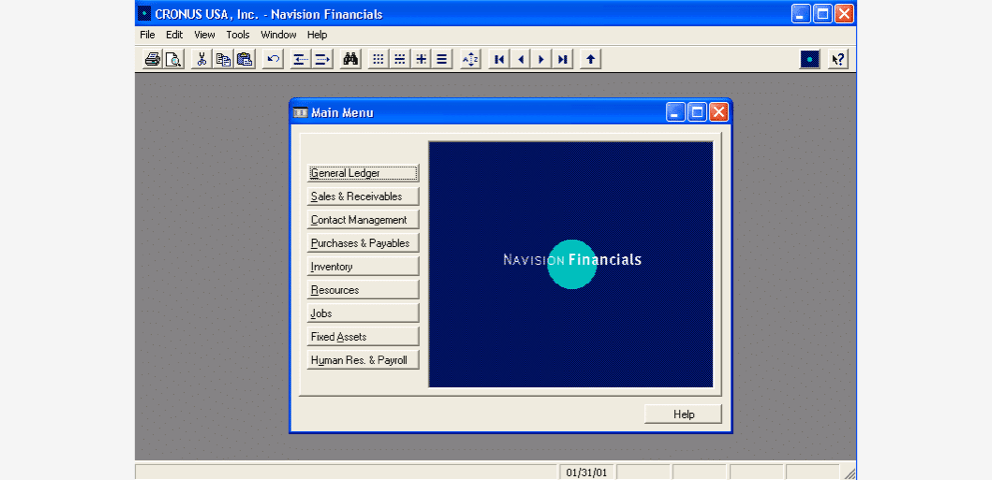Image resolution: width=992 pixels, height=480 pixels.
Task: Click the work date 01/31/01 in status bar
Action: 586,472
